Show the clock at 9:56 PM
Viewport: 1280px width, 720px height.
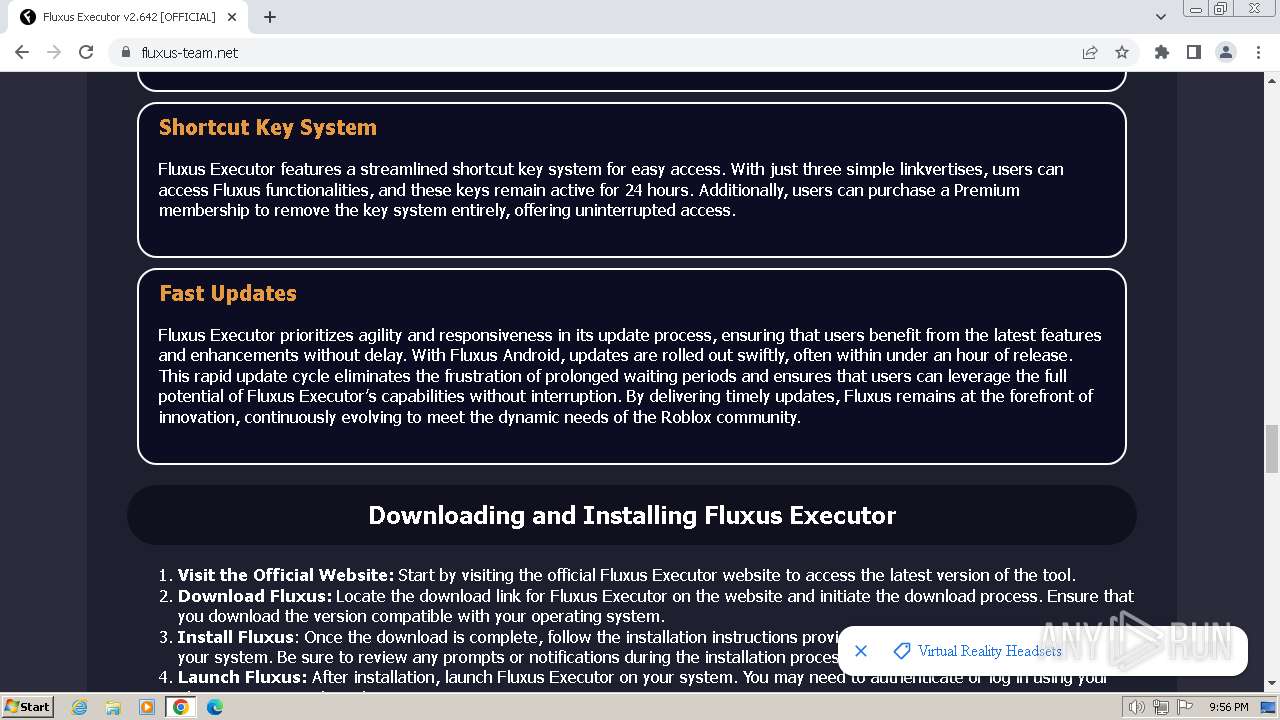click(1229, 707)
